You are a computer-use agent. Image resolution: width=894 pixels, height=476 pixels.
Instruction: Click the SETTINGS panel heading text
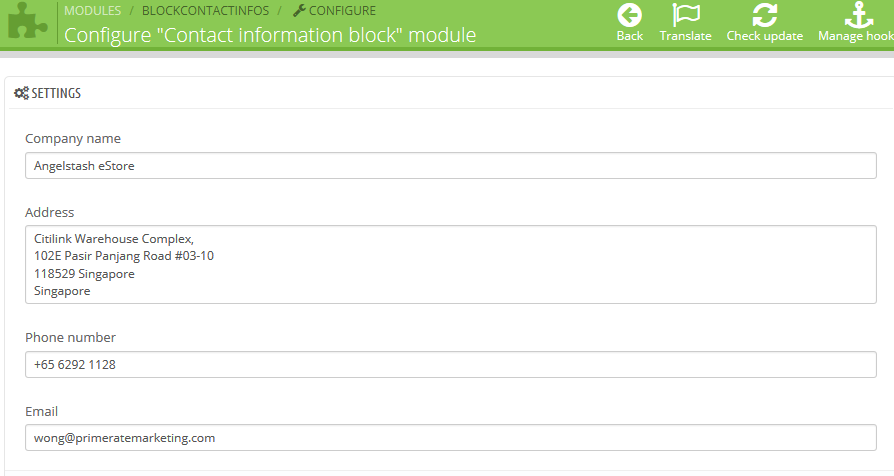click(56, 93)
